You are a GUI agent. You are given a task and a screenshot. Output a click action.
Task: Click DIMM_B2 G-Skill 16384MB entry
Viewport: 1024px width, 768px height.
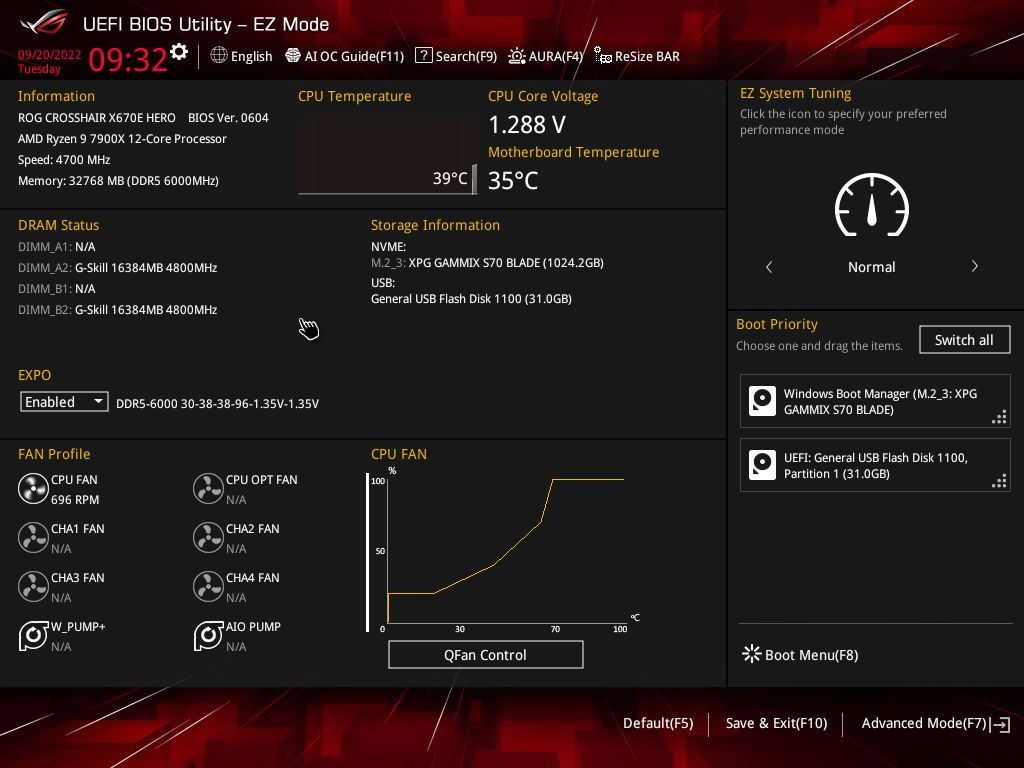click(118, 310)
